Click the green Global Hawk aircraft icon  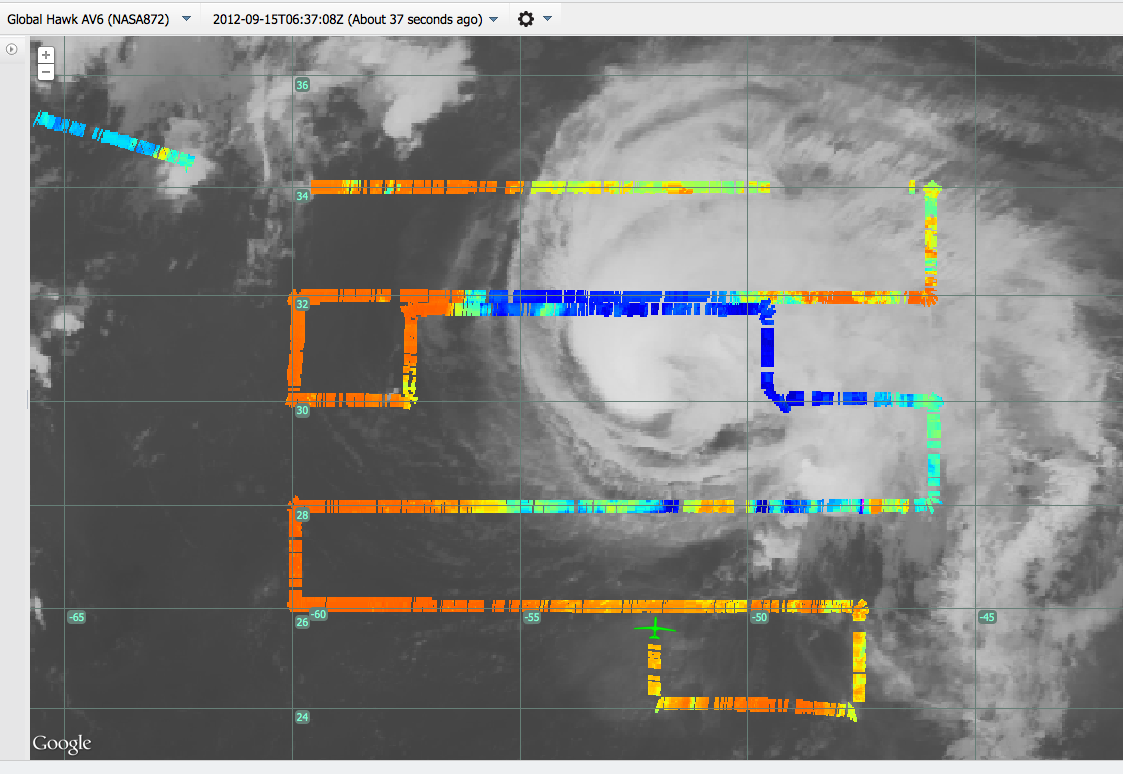(x=654, y=629)
